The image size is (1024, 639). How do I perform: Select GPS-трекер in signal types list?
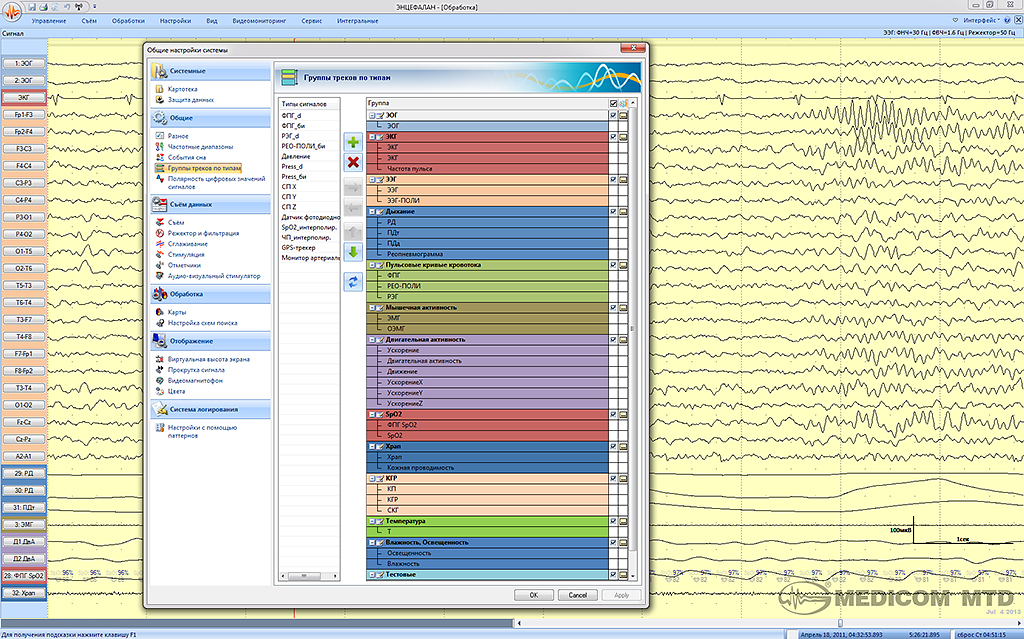click(x=298, y=248)
